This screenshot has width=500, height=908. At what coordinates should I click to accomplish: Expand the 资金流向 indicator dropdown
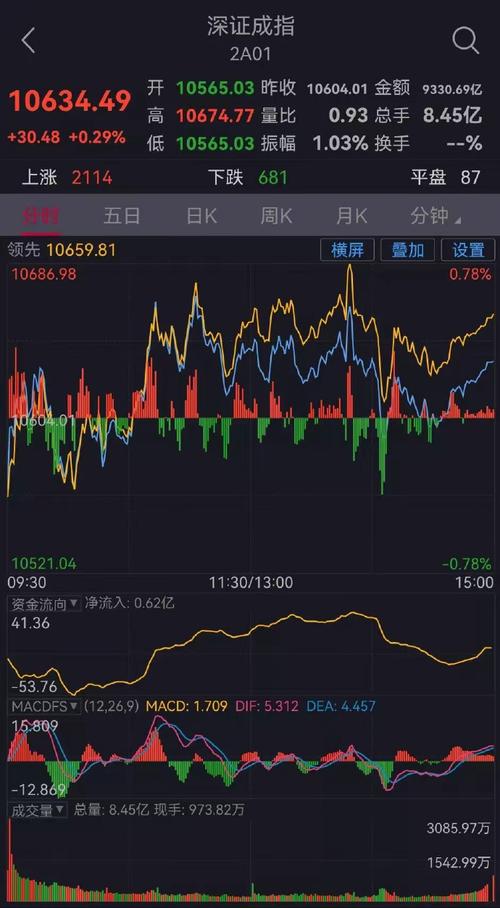(44, 604)
